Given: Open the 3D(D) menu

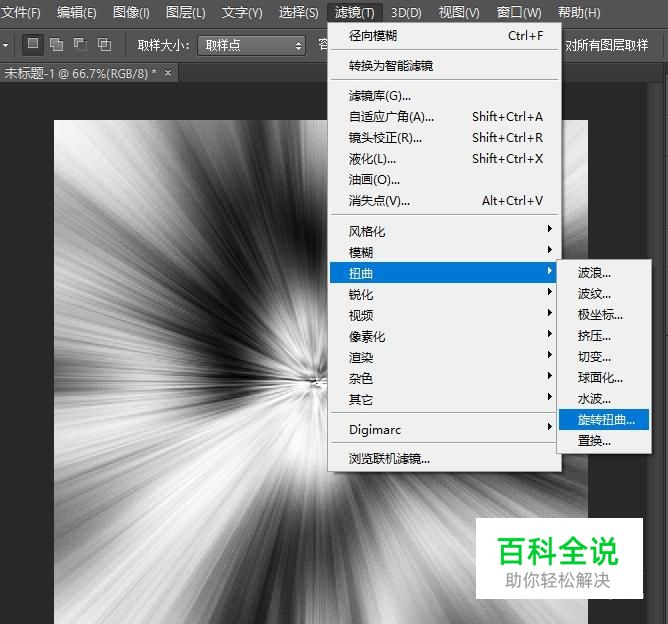Looking at the screenshot, I should 406,12.
